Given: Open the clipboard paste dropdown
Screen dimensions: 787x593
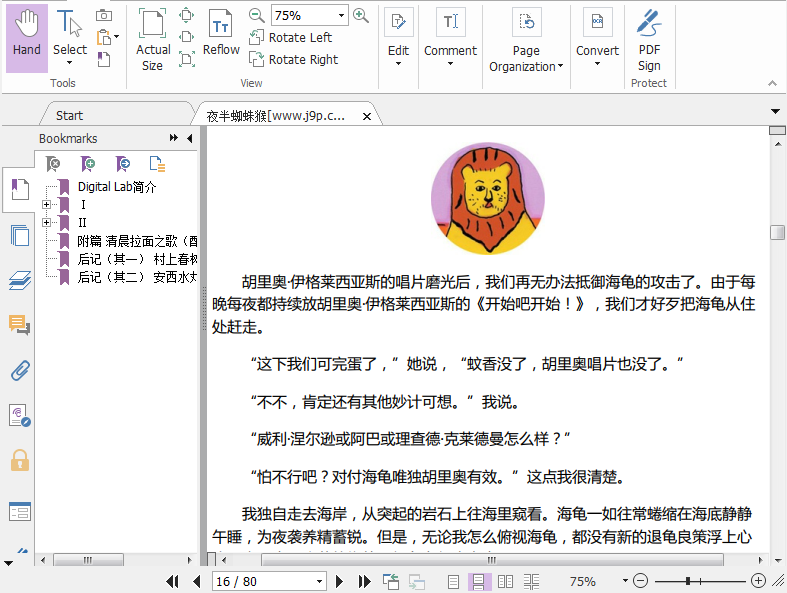Looking at the screenshot, I should point(116,37).
